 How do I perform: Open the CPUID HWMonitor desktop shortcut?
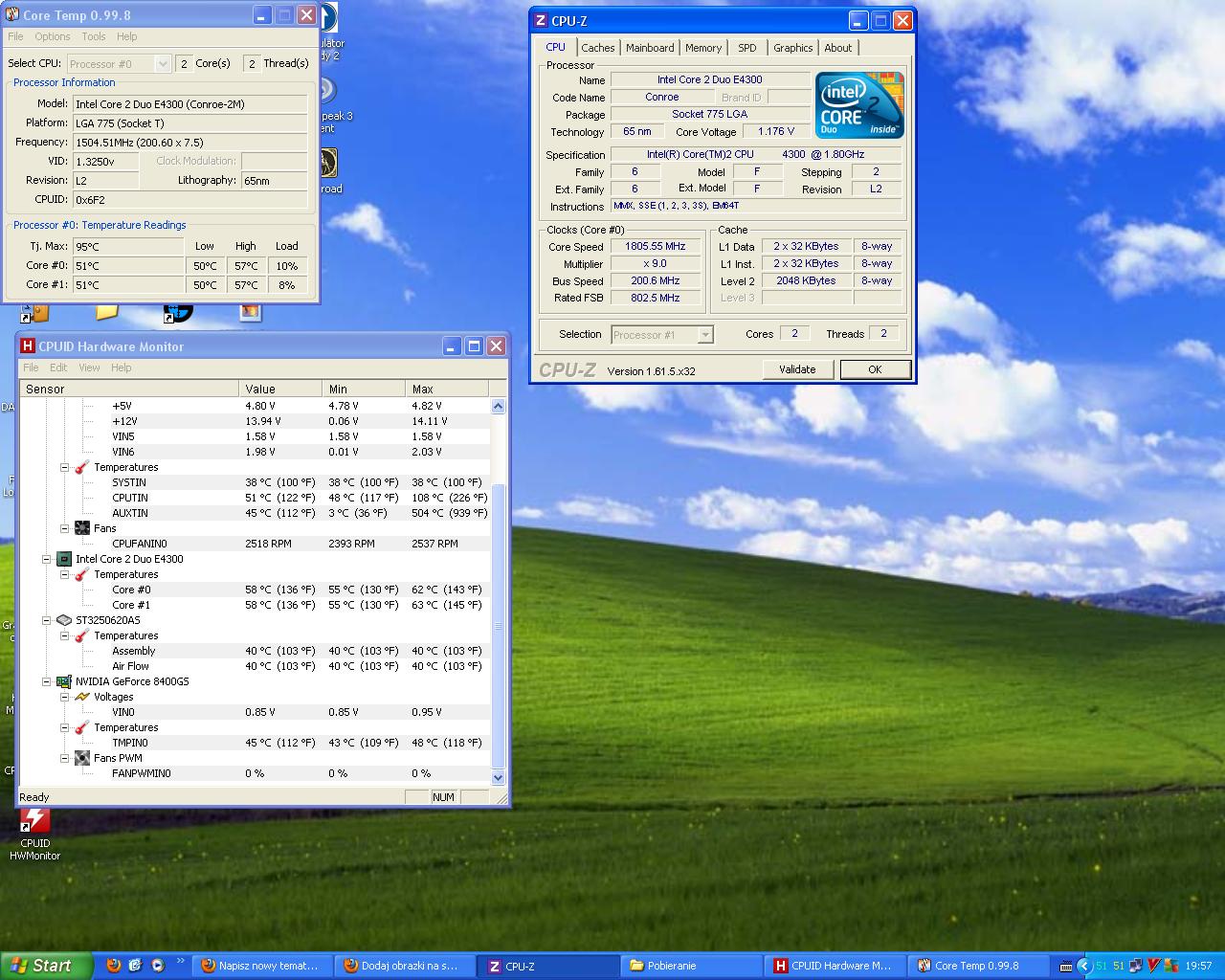34,823
